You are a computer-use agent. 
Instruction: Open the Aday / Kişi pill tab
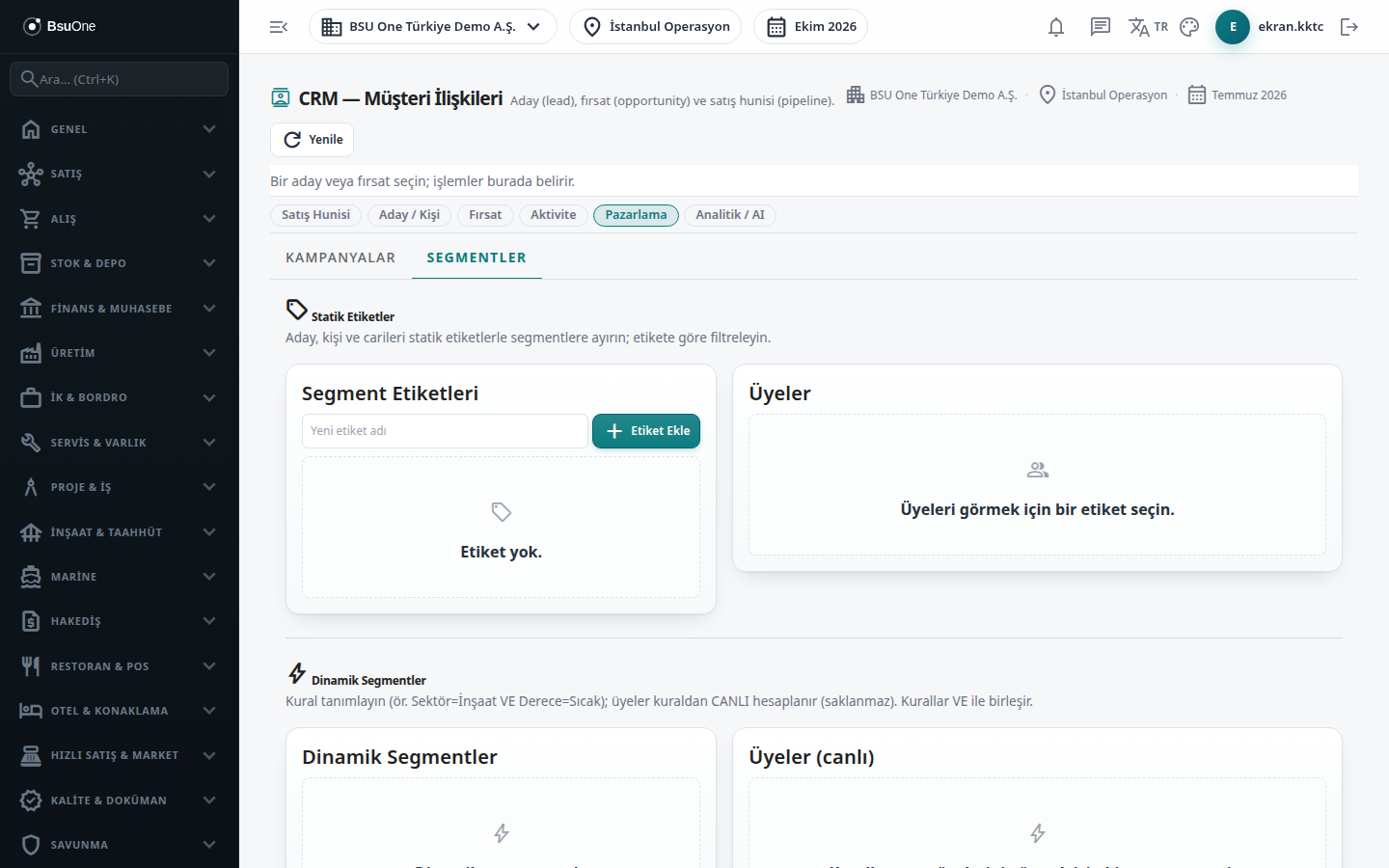[x=409, y=215]
